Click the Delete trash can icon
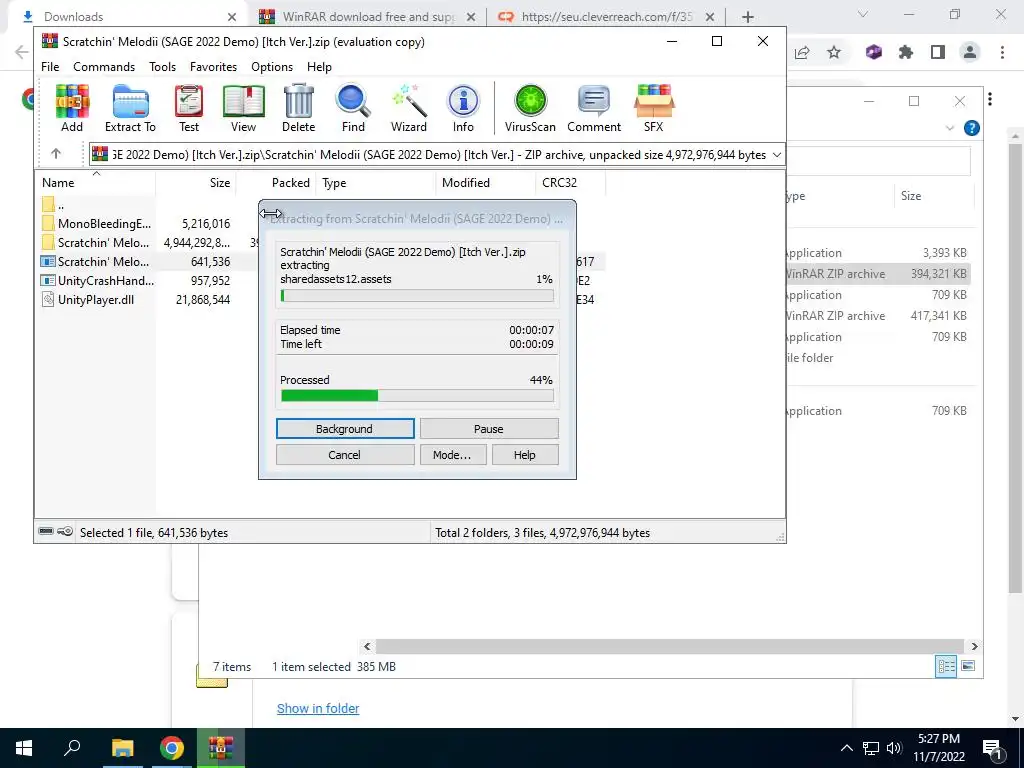 tap(298, 108)
